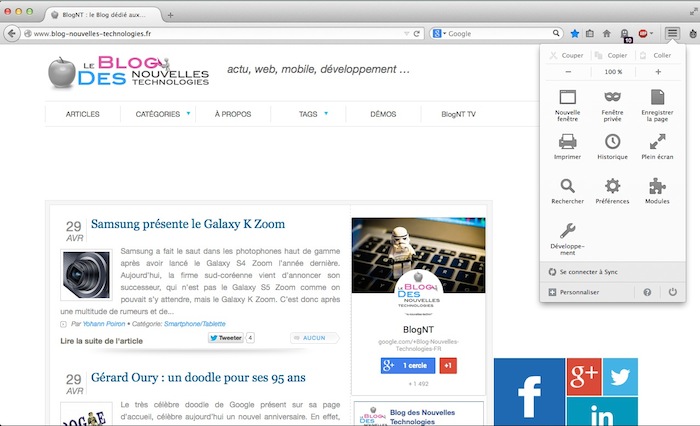700x426 pixels.
Task: Open the Développement wrench icon
Action: pyautogui.click(x=567, y=230)
